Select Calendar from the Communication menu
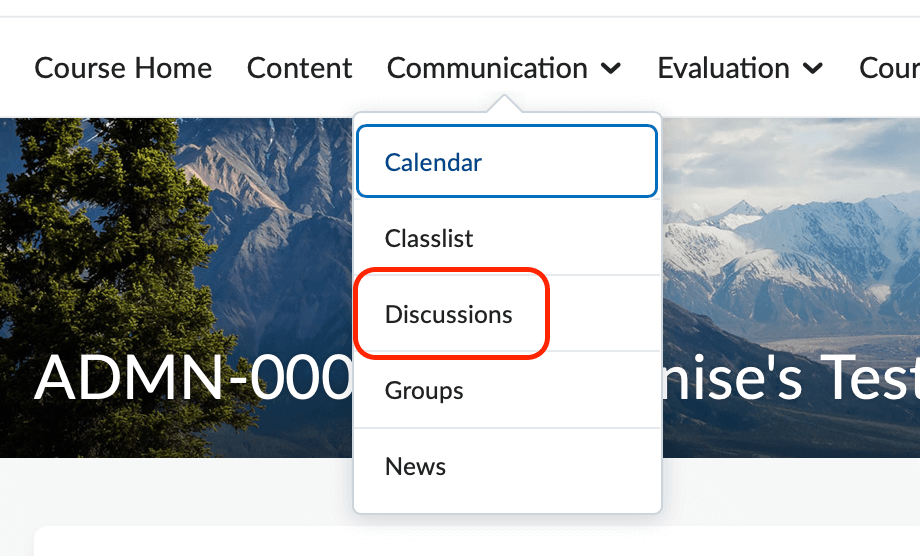 pyautogui.click(x=507, y=161)
